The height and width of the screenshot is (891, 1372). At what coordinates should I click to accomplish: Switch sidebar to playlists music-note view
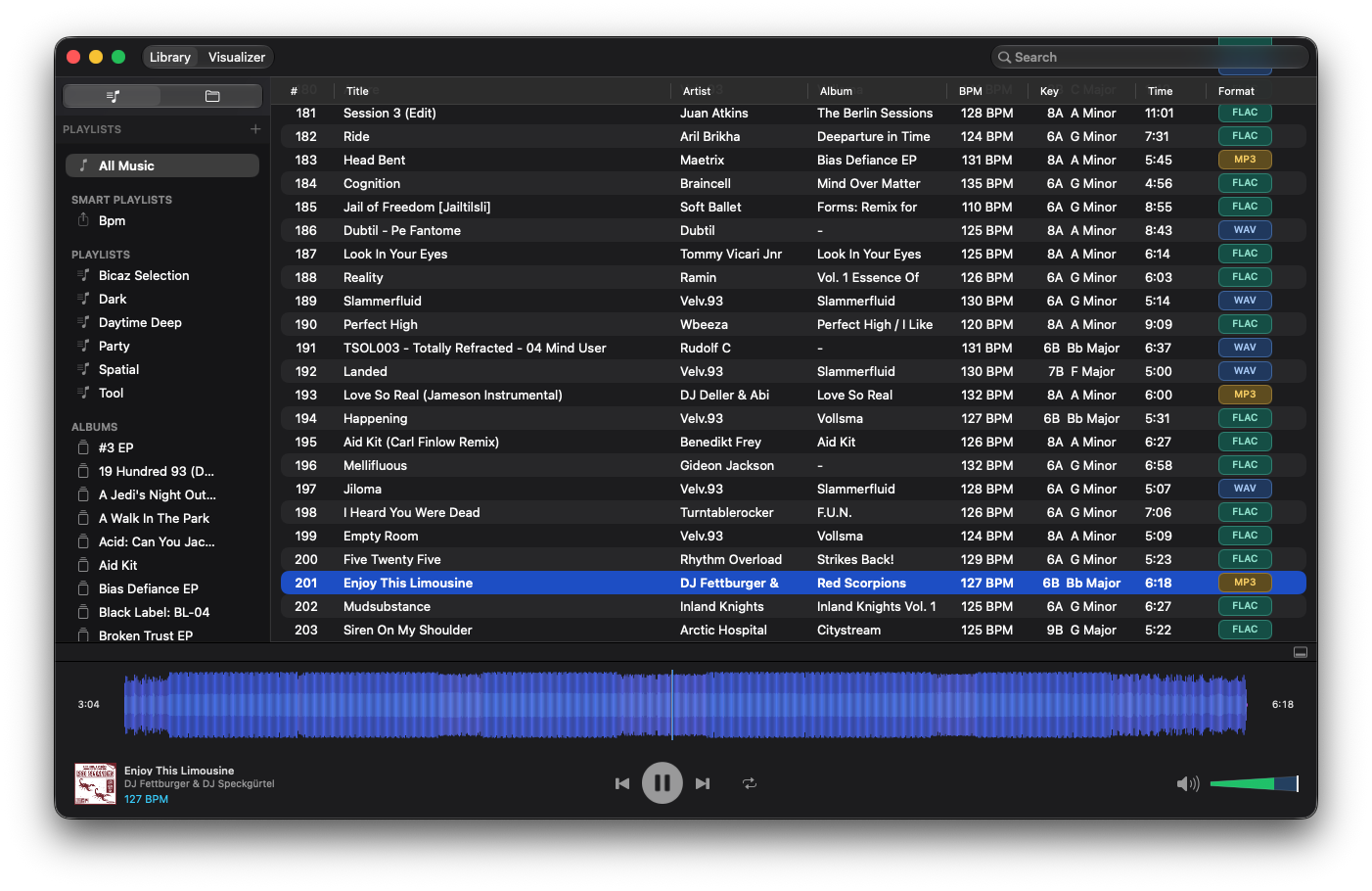click(x=113, y=96)
